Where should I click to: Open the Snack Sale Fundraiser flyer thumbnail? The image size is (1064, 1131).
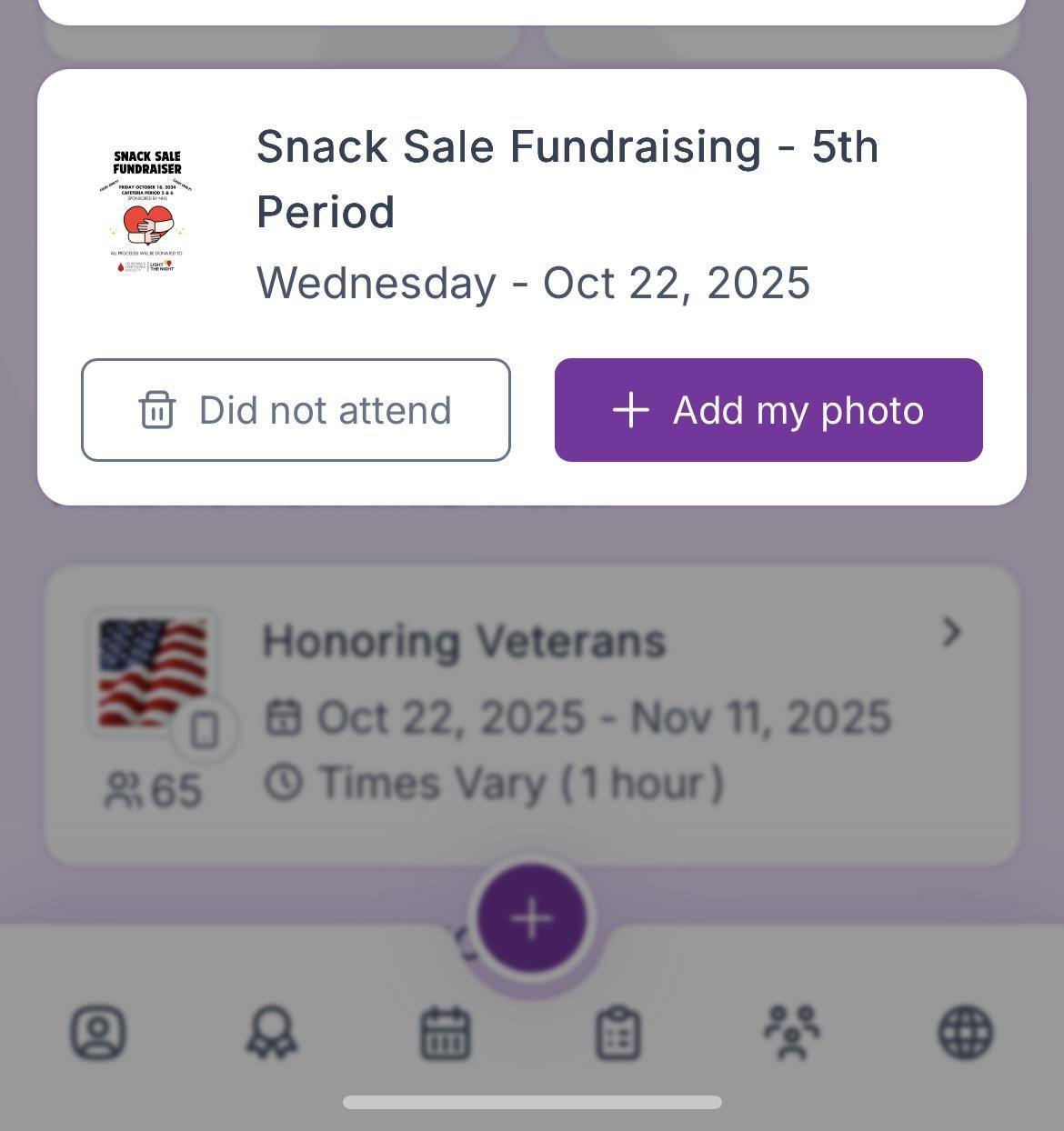click(x=147, y=212)
